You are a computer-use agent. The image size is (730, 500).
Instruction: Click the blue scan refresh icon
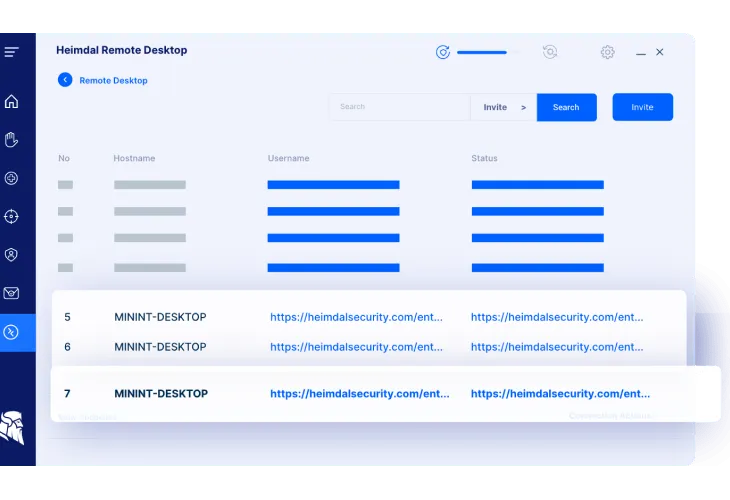[443, 52]
